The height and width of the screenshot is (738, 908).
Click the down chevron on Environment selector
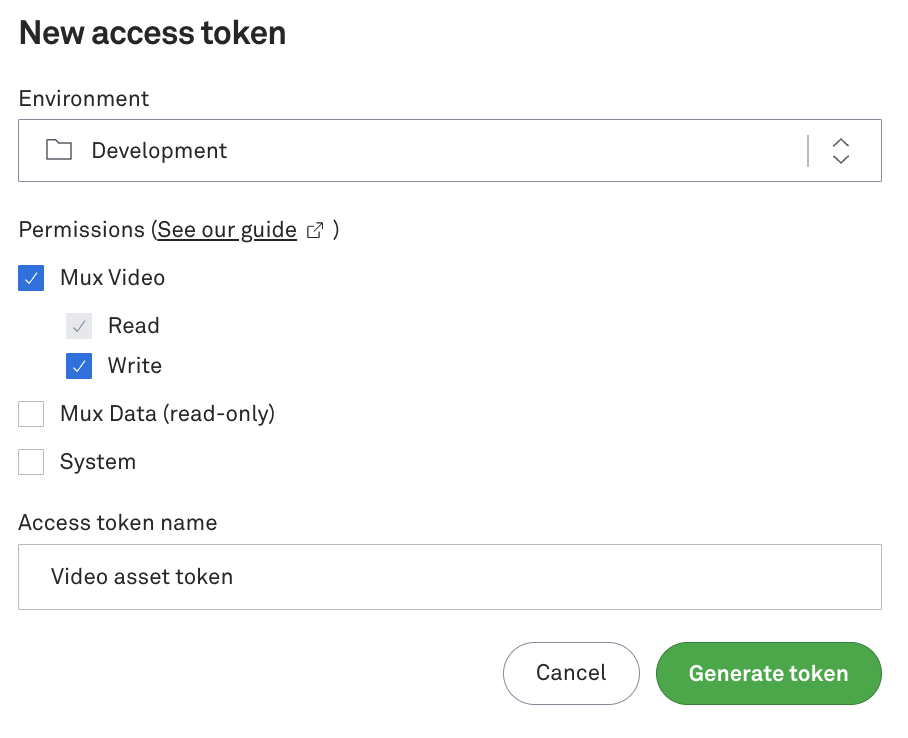click(841, 157)
